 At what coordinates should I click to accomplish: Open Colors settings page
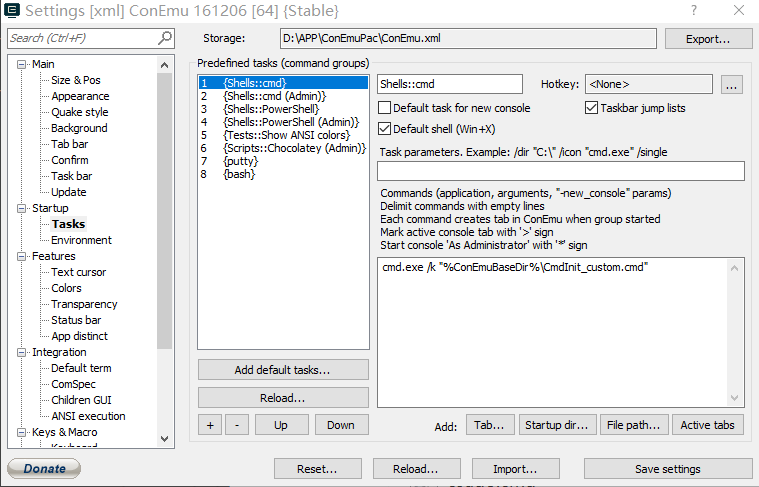pos(66,288)
